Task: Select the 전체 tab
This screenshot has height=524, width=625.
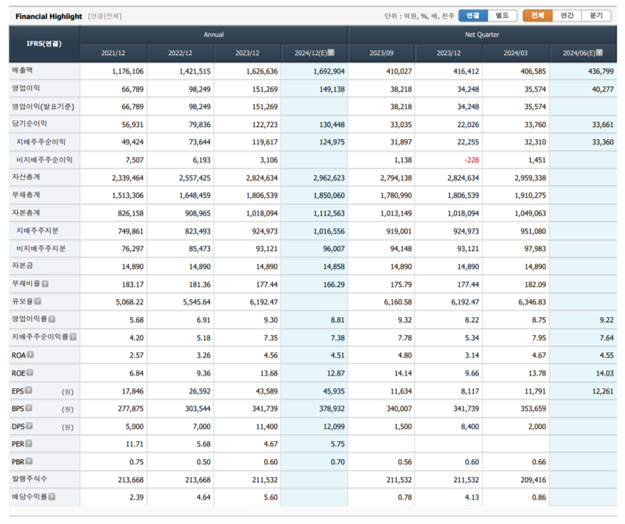Action: point(538,16)
